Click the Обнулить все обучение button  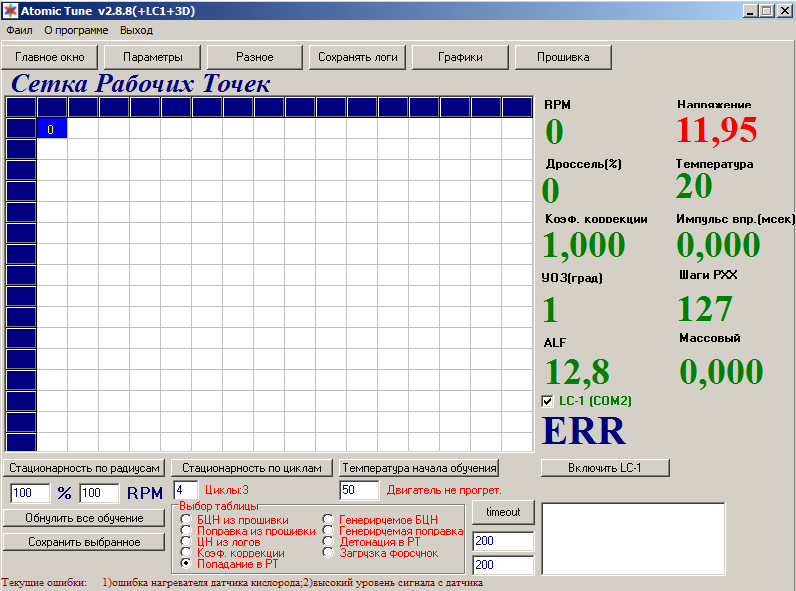(83, 518)
